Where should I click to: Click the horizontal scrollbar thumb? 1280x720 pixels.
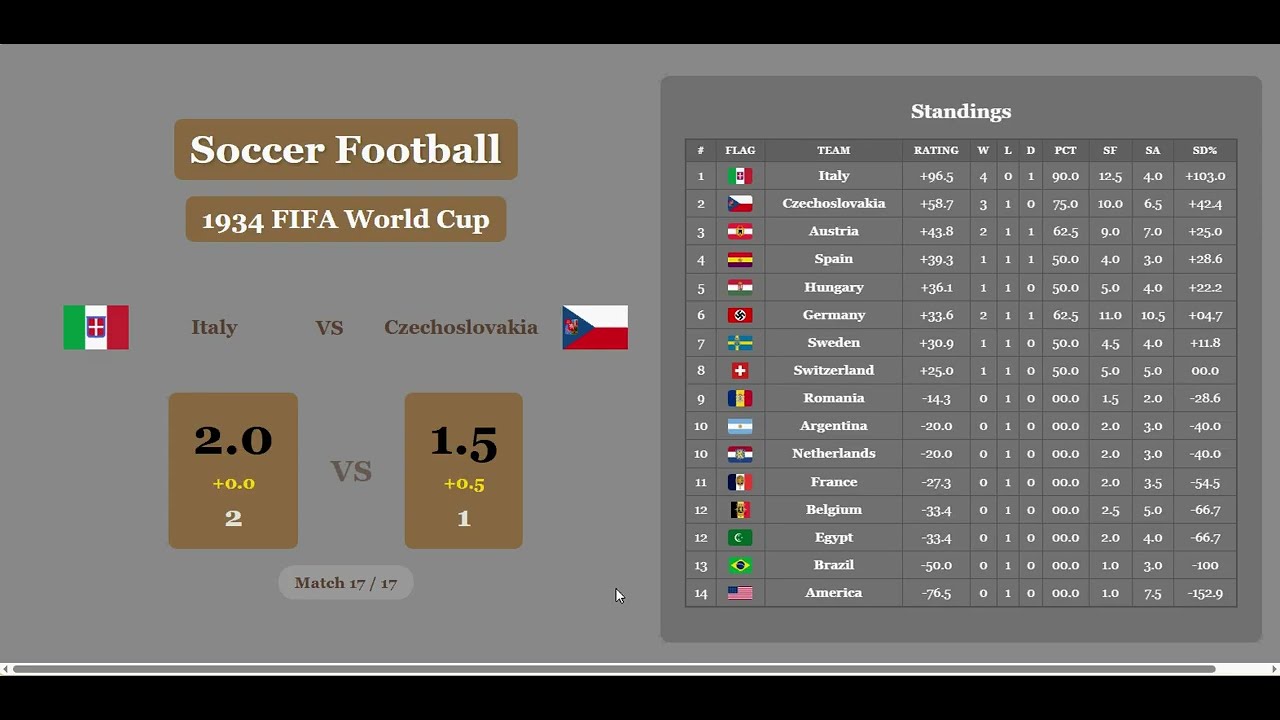614,669
